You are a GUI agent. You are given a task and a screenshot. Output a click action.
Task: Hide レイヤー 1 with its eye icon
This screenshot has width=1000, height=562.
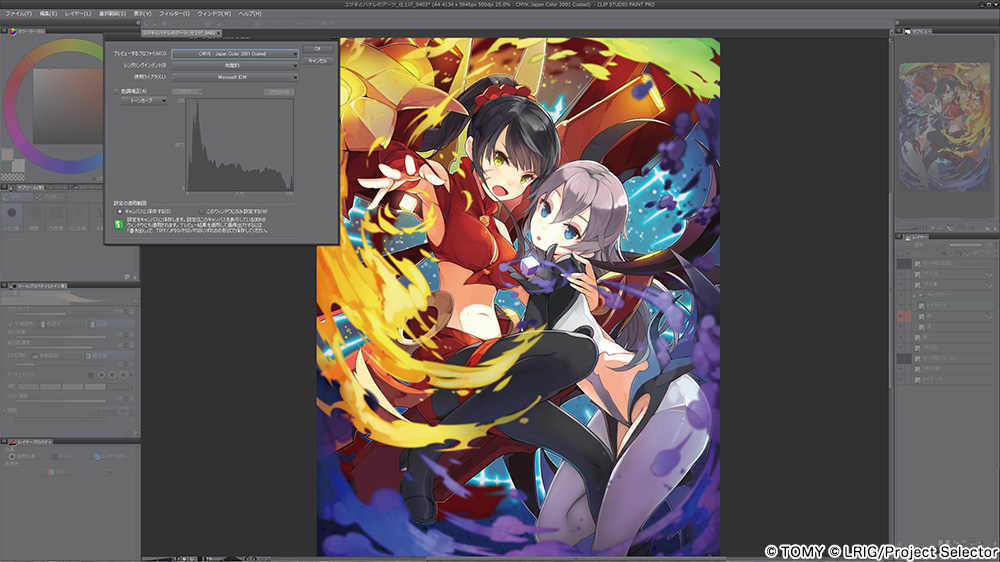pos(901,306)
